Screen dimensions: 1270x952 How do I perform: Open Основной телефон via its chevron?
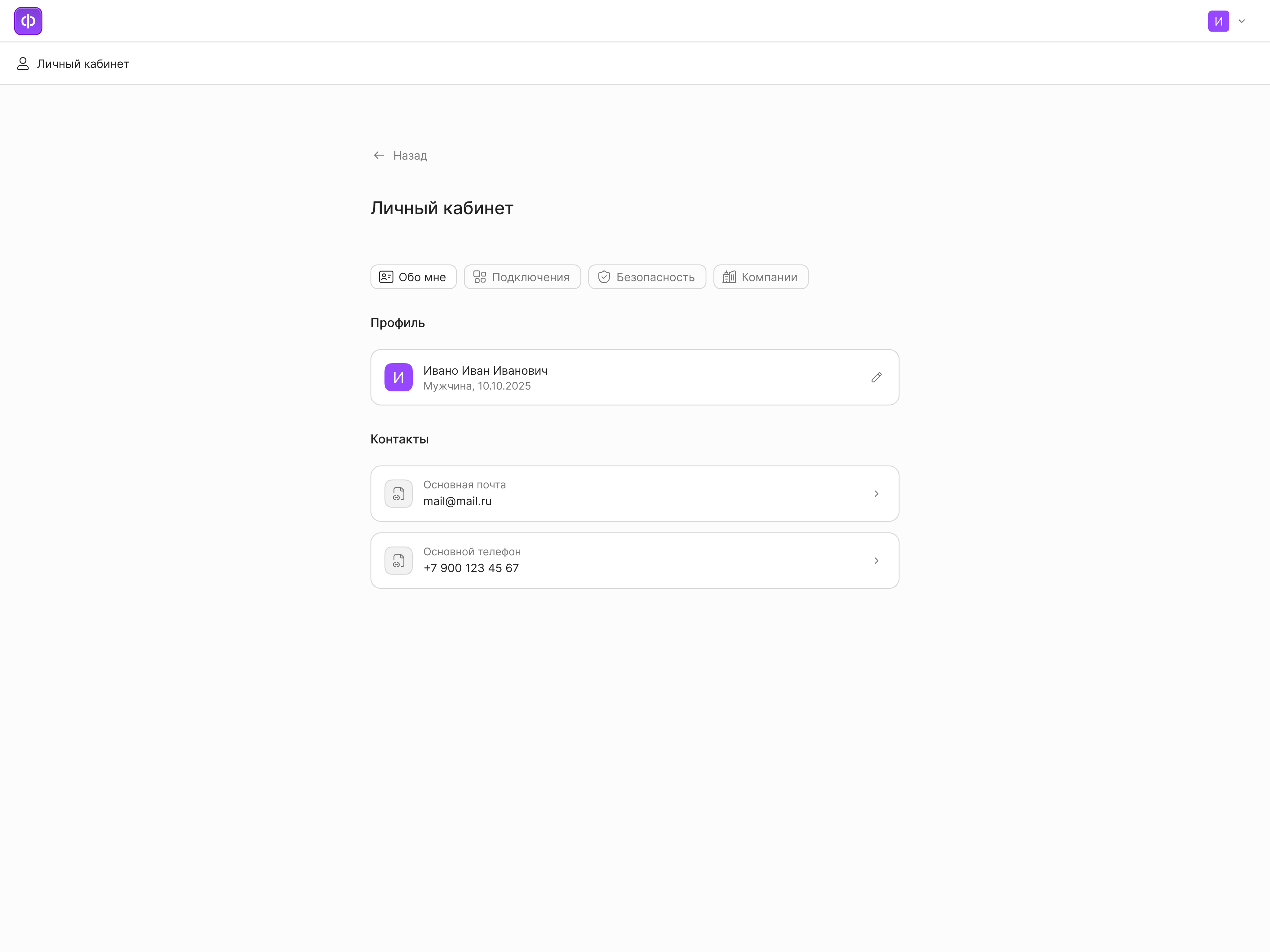[x=876, y=561]
